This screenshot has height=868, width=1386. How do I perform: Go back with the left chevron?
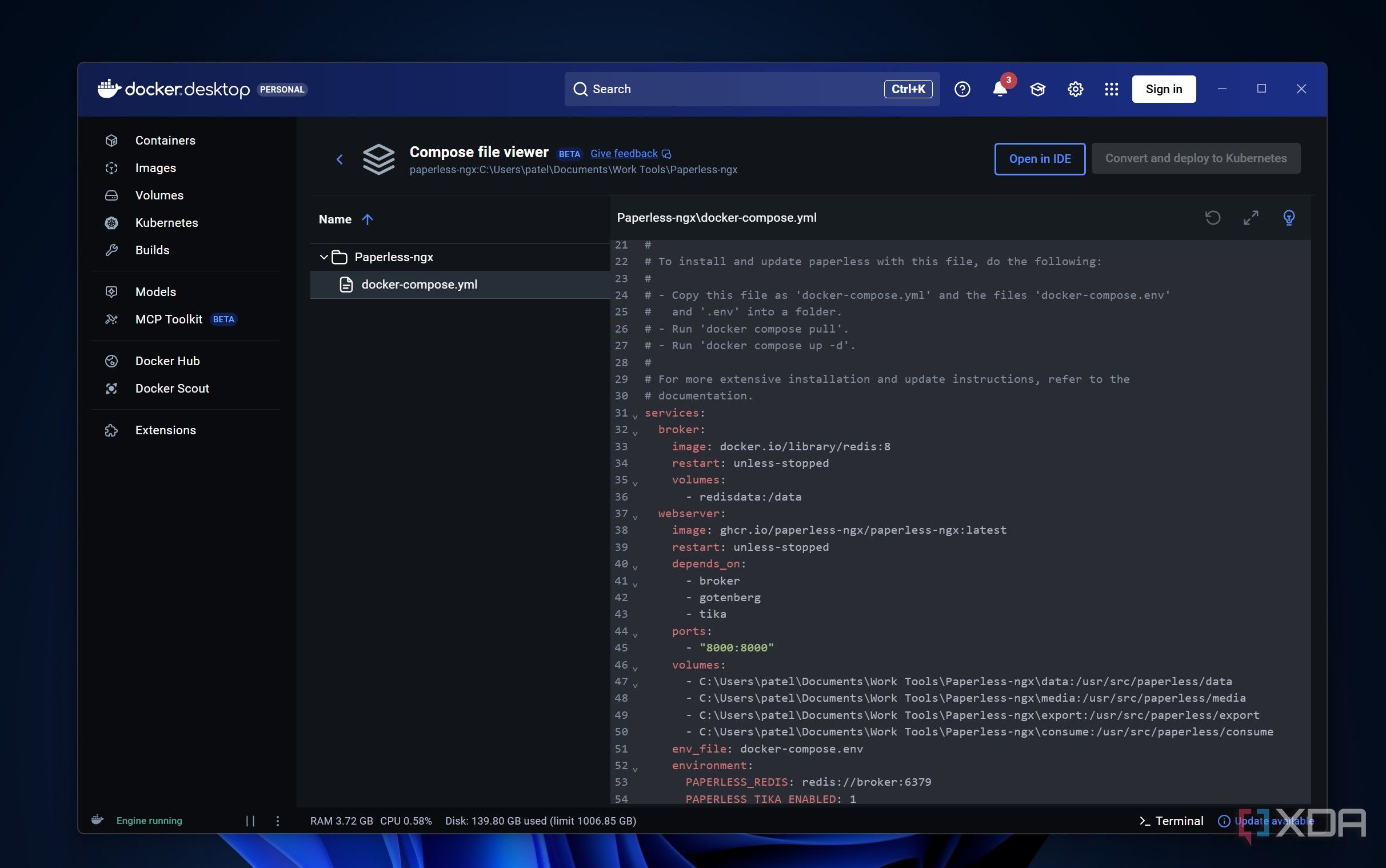[339, 159]
